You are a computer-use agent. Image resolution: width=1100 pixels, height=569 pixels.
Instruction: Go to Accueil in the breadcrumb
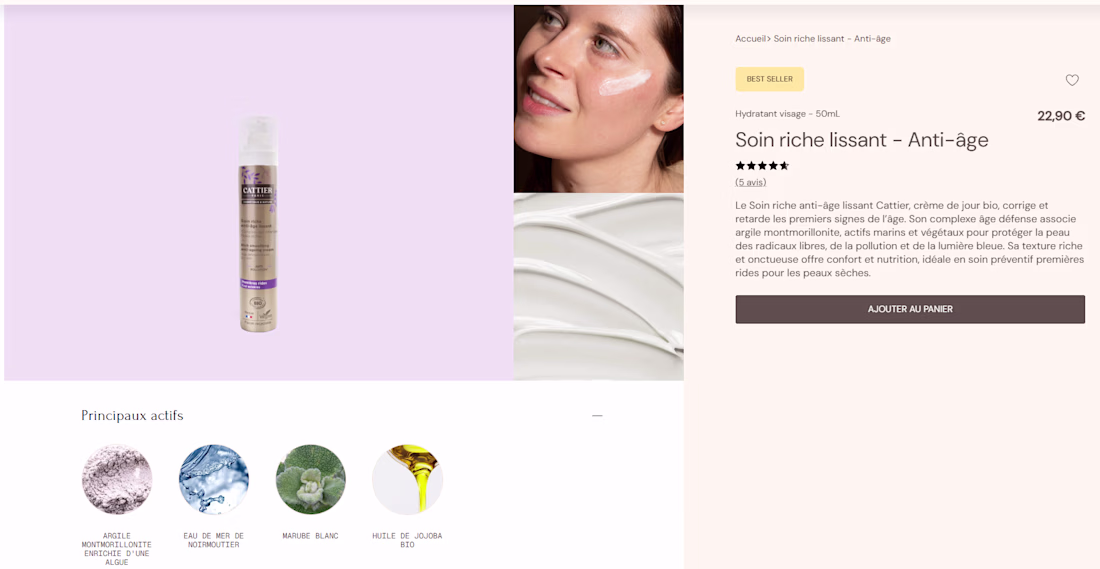(x=750, y=39)
